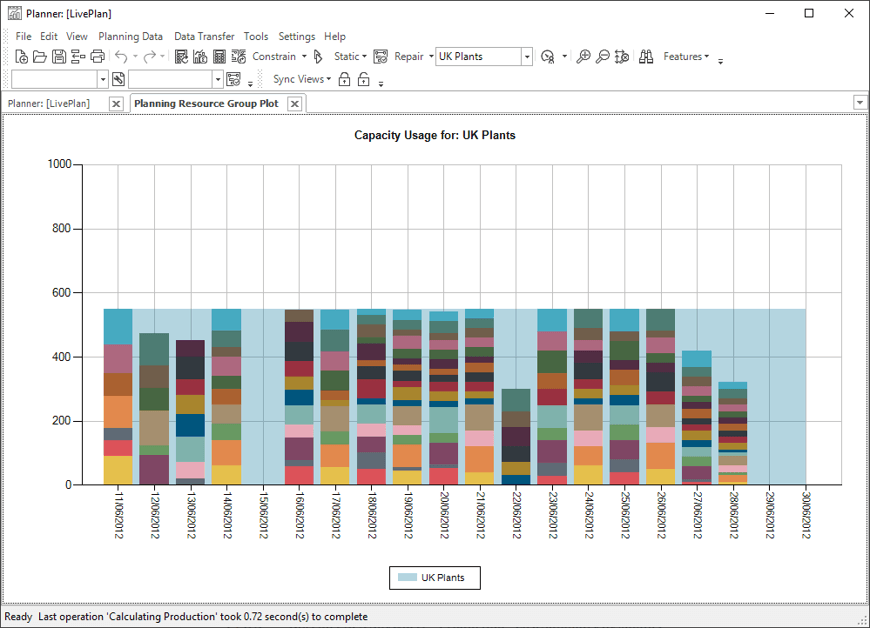Zoom in with the magnifier plus icon
This screenshot has width=870, height=628.
[x=584, y=57]
